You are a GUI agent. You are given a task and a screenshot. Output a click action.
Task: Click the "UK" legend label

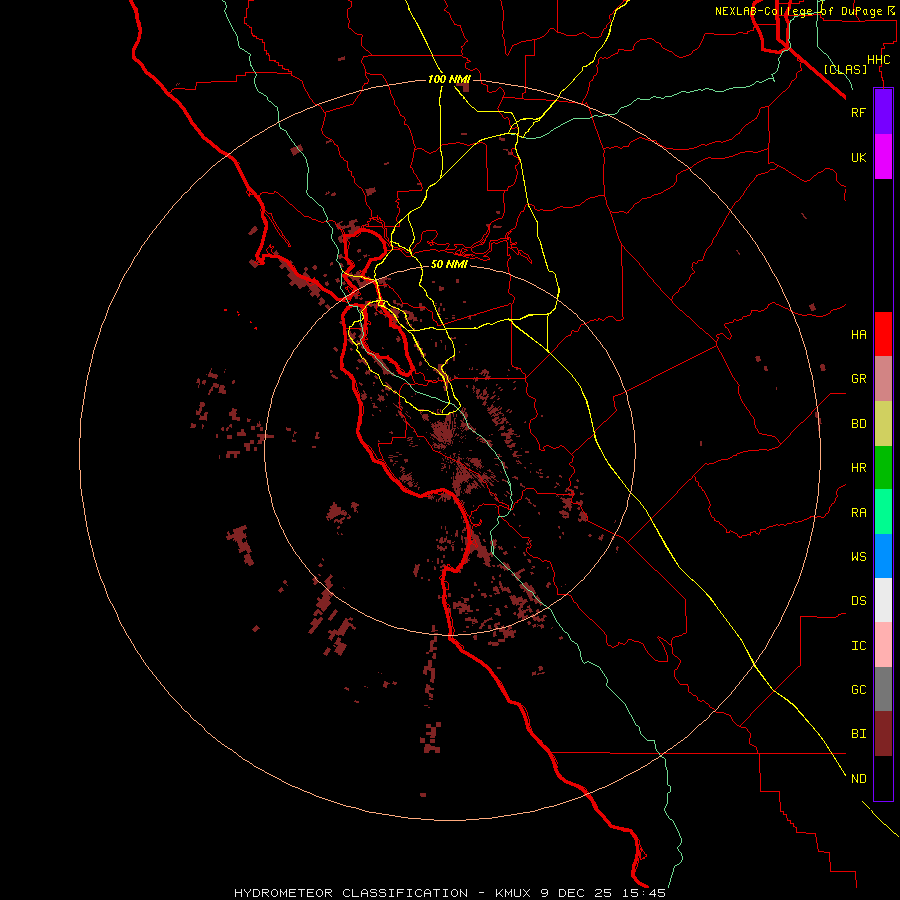tap(859, 157)
